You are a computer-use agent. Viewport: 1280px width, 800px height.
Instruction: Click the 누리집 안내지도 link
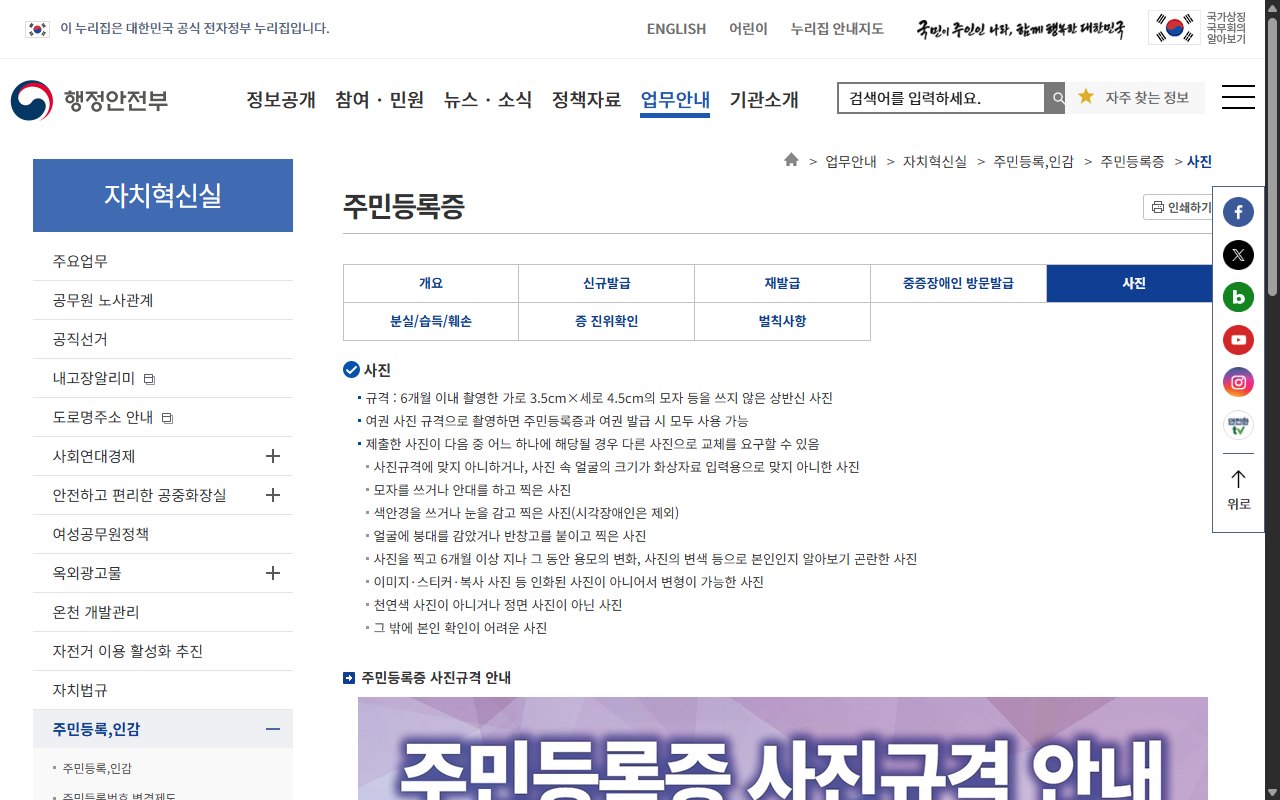tap(837, 29)
